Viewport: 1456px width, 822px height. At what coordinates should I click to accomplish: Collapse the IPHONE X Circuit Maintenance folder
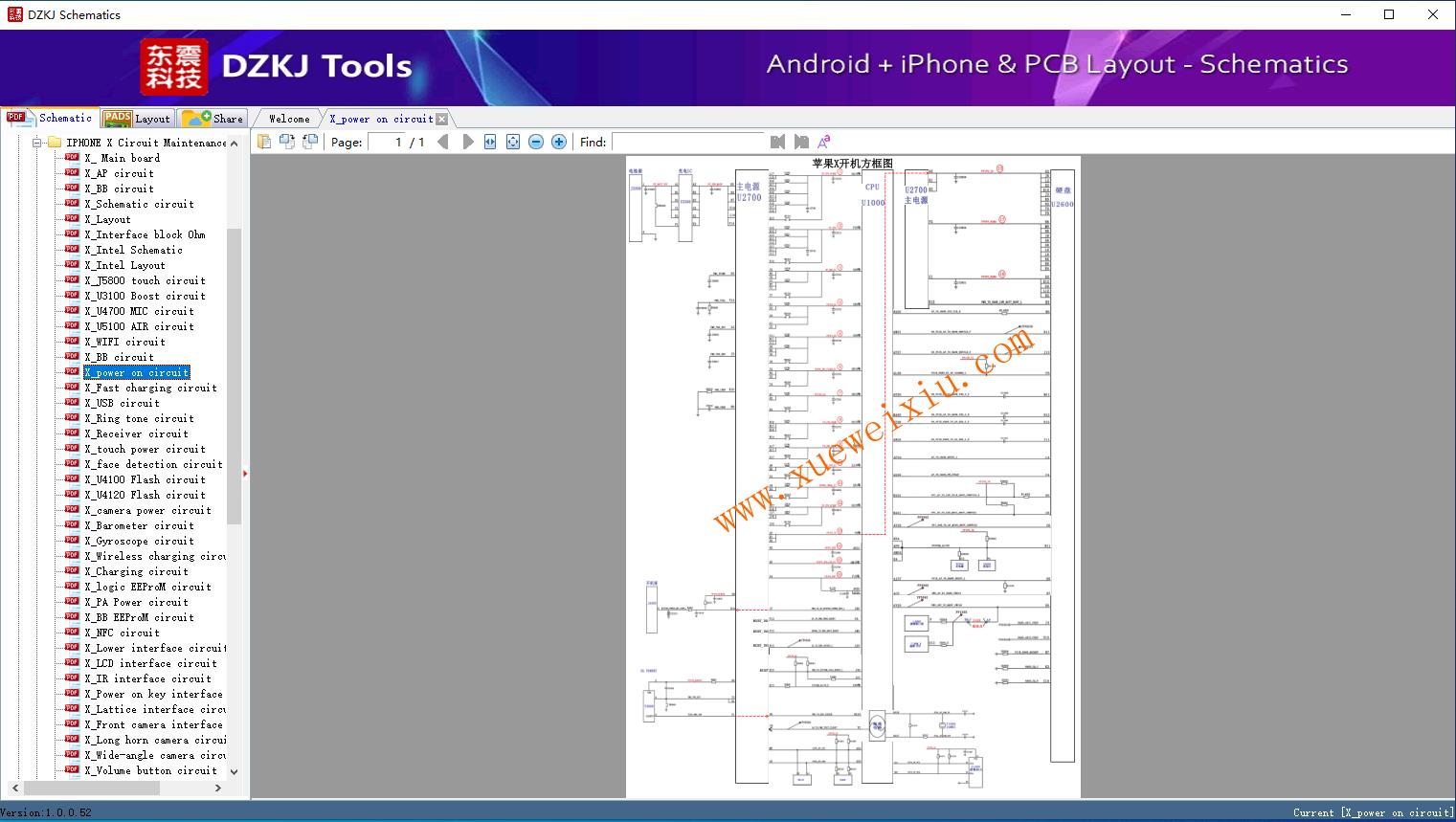[x=37, y=143]
